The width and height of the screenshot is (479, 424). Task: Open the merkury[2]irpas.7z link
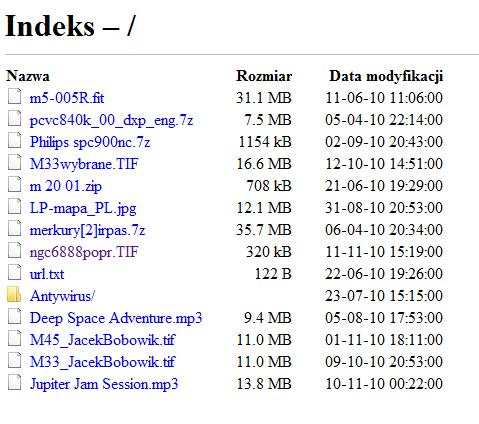(87, 230)
